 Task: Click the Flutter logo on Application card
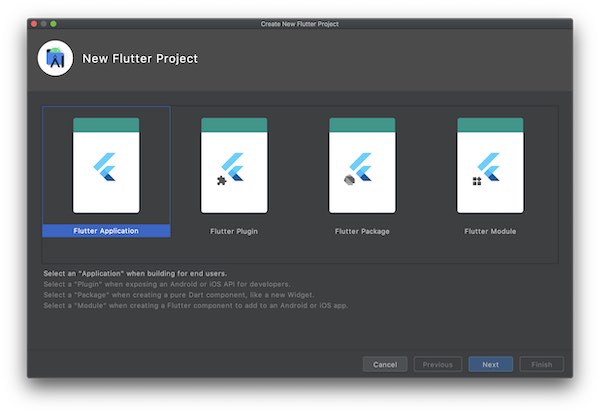tap(104, 167)
